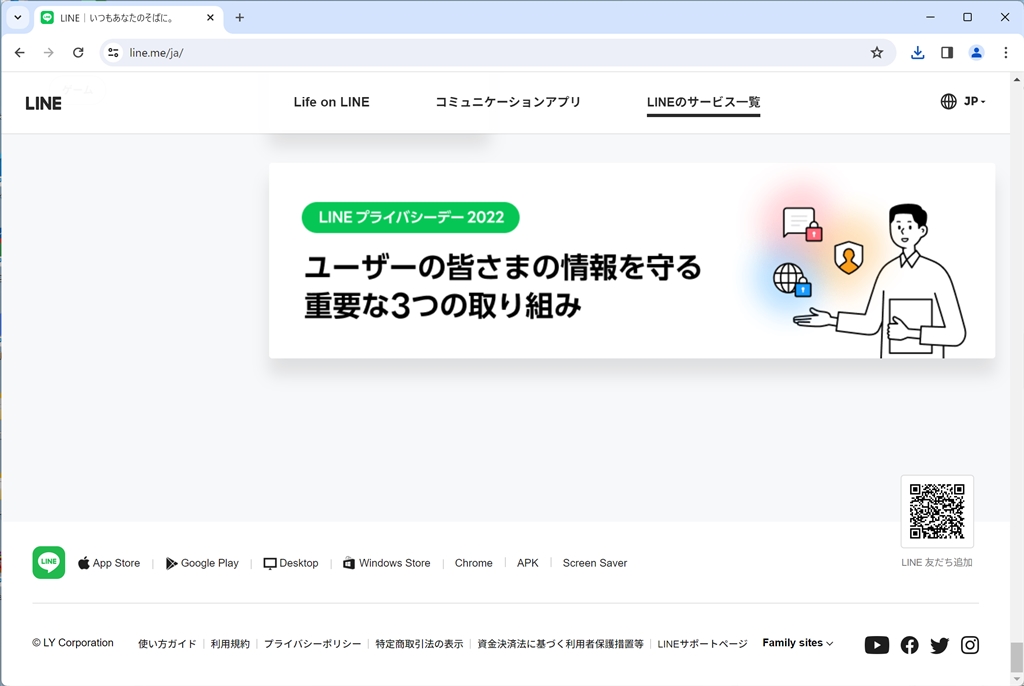Click the scrollbar up arrow

pos(1016,79)
